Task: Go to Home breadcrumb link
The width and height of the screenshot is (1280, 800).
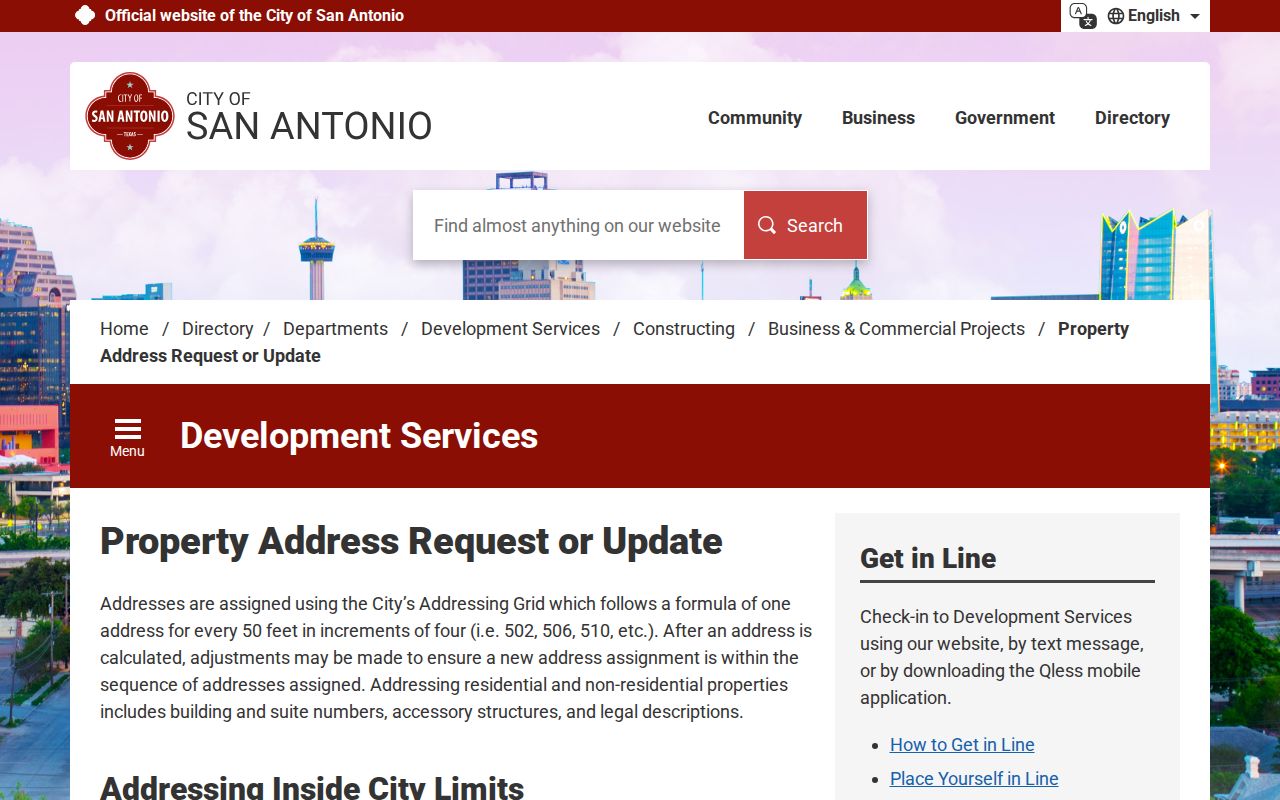Action: [x=124, y=329]
